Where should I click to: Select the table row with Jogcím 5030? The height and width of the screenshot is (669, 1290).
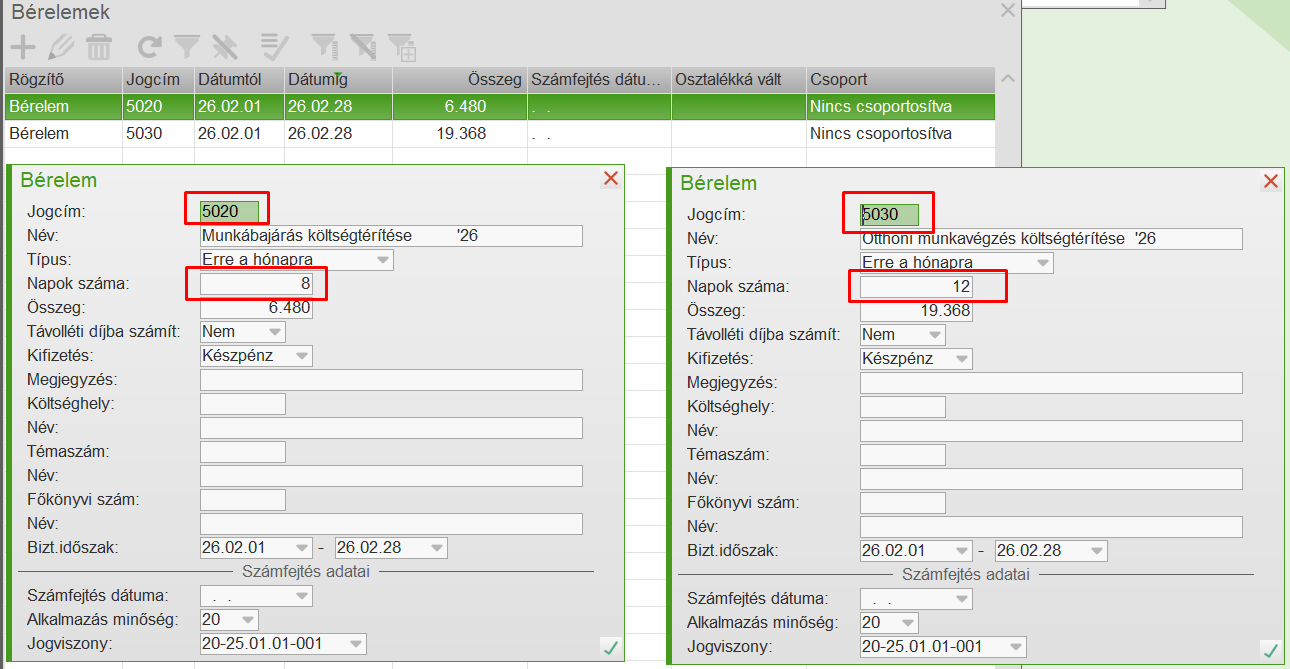[500, 133]
